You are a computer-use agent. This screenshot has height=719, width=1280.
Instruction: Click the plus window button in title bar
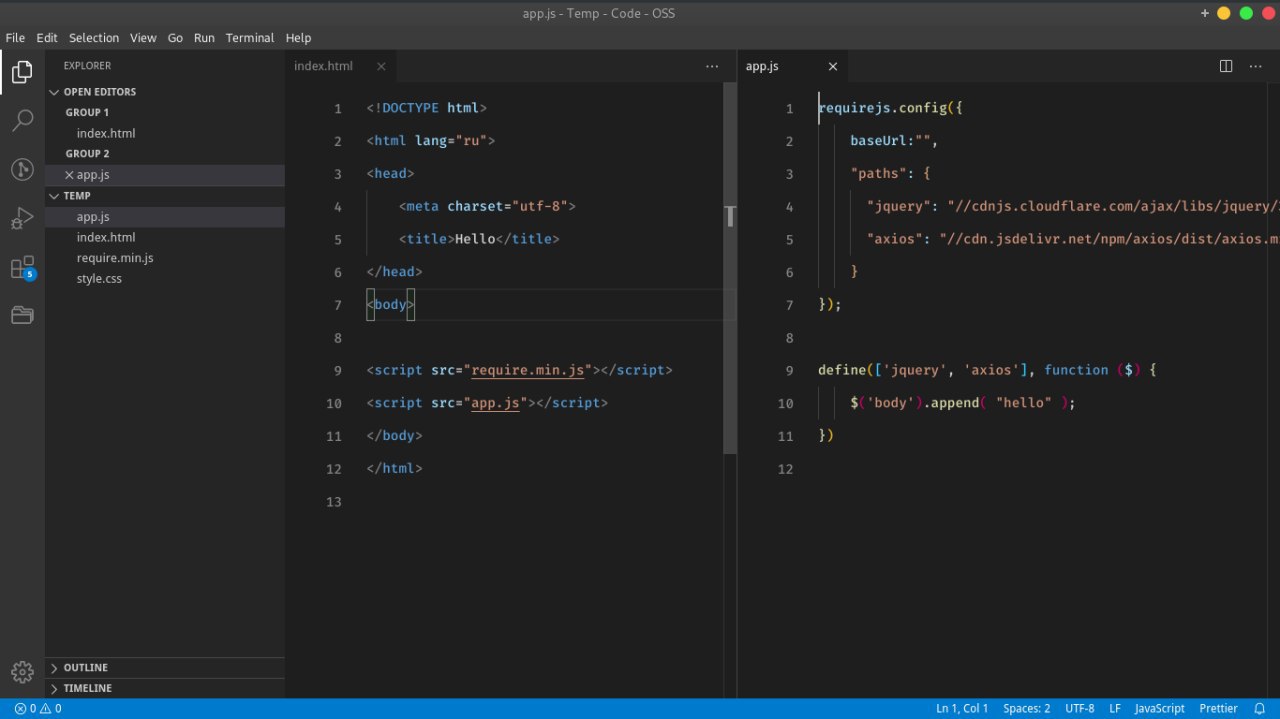(1204, 13)
